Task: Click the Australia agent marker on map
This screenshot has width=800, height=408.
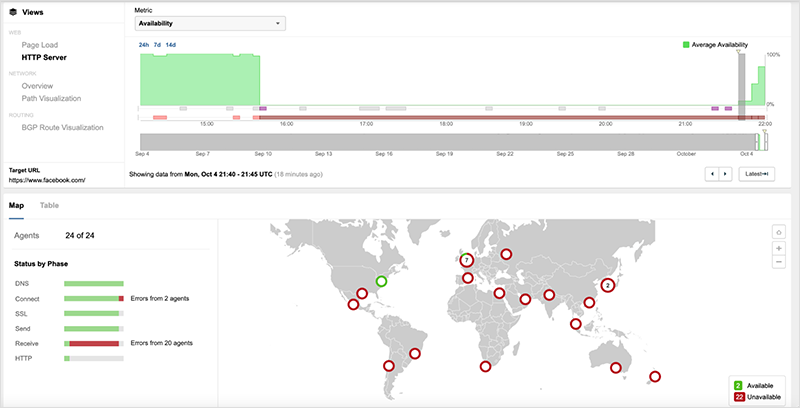Action: 616,368
